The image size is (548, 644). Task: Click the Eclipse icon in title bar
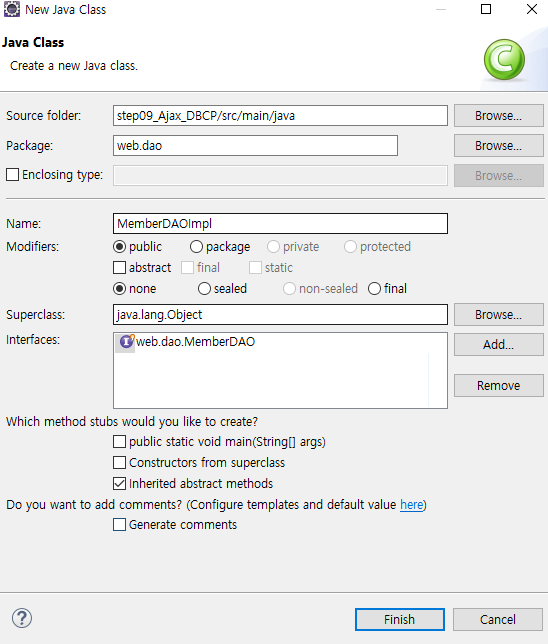12,9
